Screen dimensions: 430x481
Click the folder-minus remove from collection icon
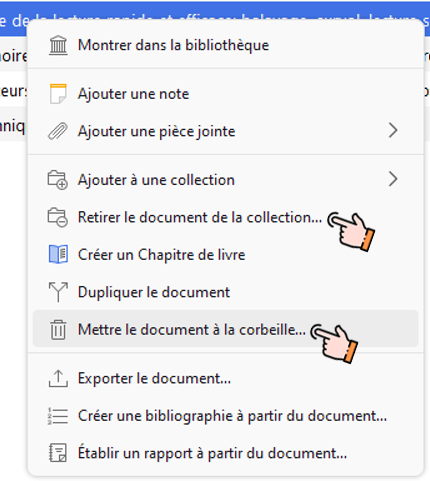(58, 217)
